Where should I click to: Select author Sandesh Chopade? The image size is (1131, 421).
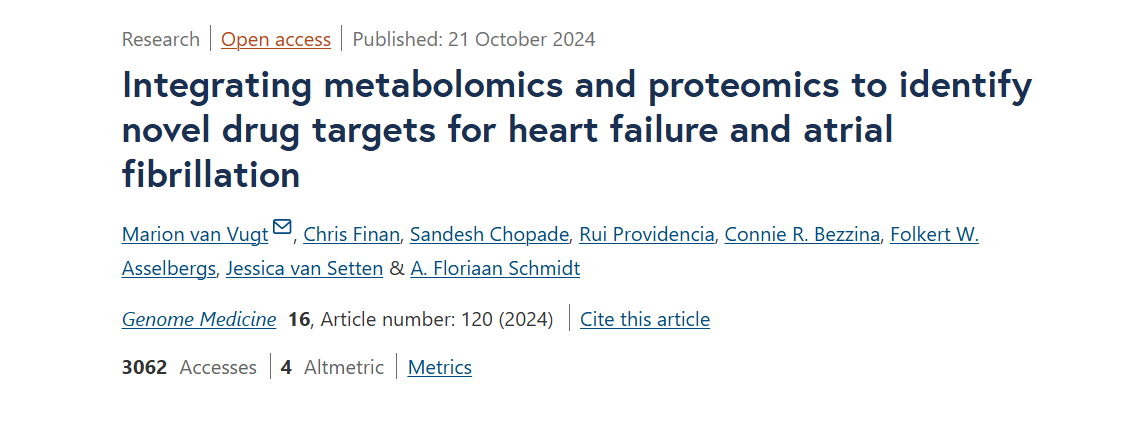(x=490, y=235)
